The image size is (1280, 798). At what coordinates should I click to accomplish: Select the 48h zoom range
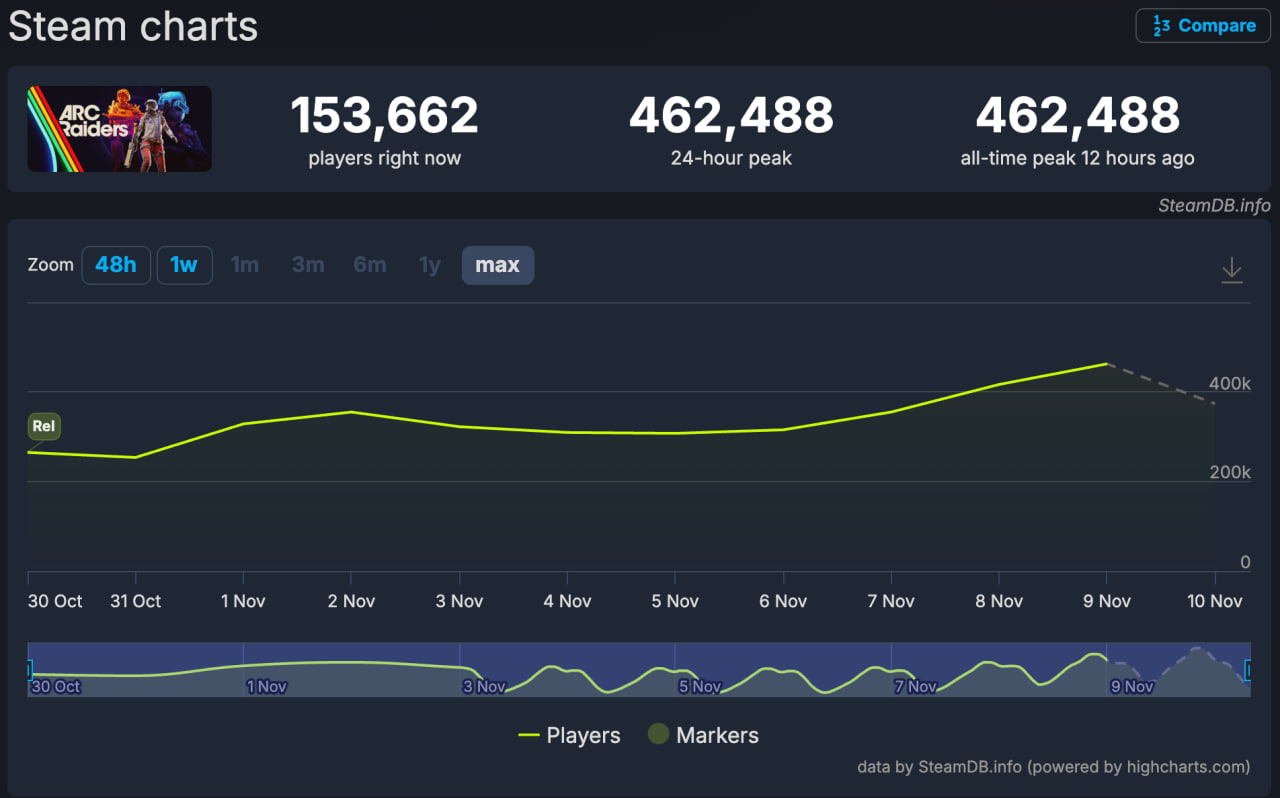pyautogui.click(x=116, y=265)
